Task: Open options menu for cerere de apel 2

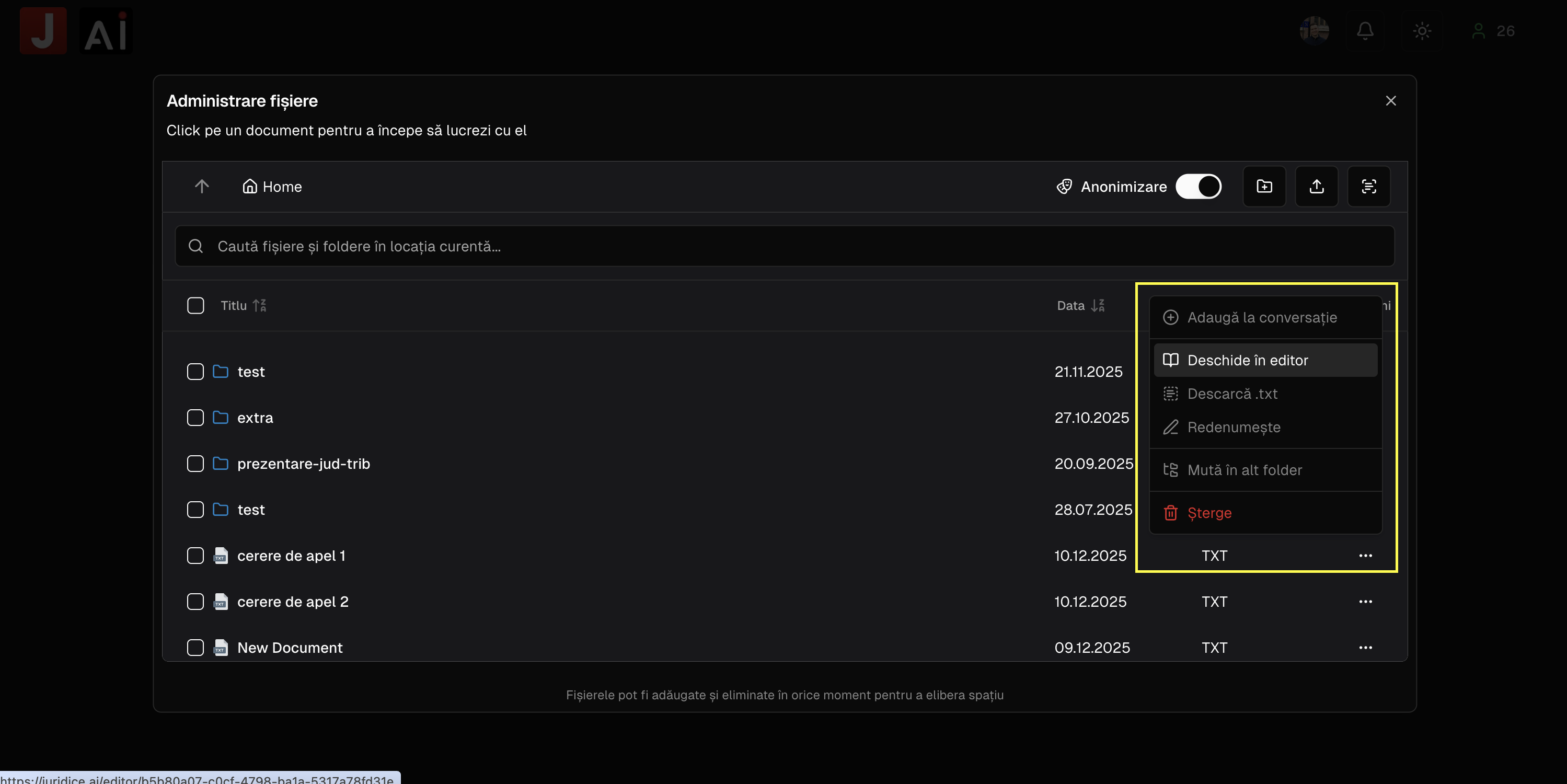Action: point(1365,602)
